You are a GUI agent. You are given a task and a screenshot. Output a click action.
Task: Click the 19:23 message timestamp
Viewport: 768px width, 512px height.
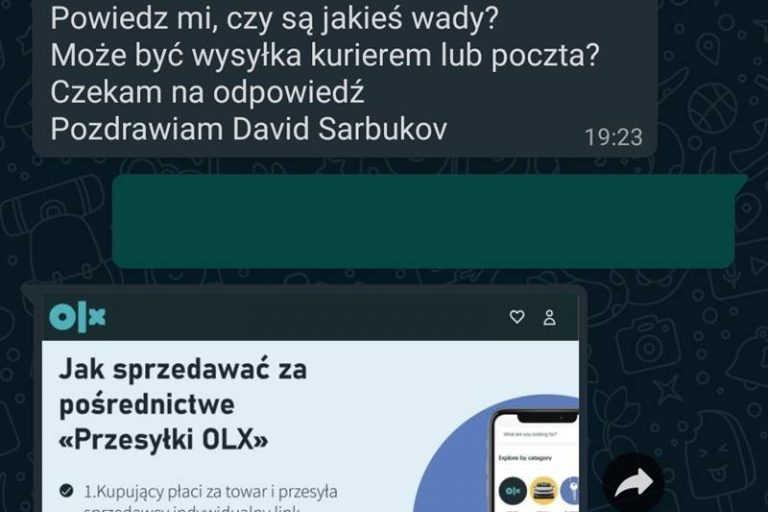click(x=613, y=137)
